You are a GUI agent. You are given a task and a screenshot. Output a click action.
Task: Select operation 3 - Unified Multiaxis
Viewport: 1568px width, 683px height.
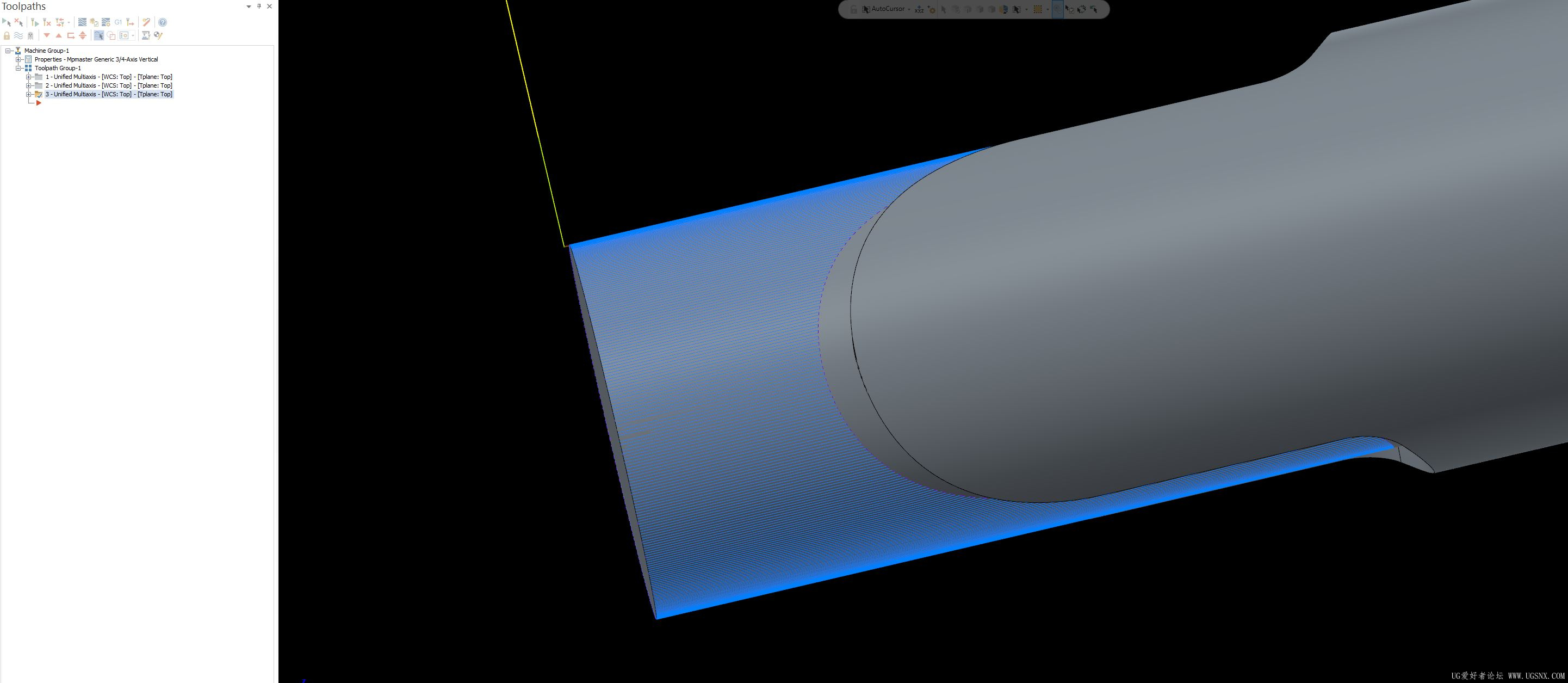(x=109, y=95)
